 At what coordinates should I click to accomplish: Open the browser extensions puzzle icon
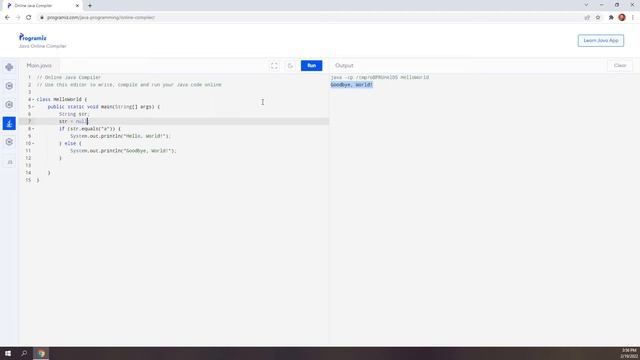pyautogui.click(x=611, y=18)
